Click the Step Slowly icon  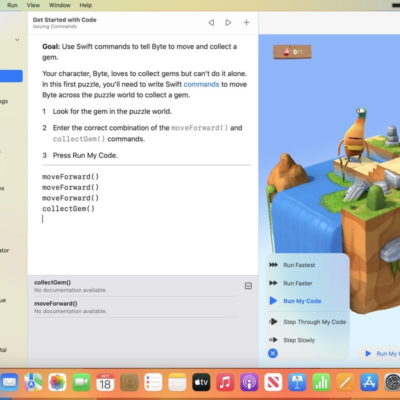tap(273, 340)
